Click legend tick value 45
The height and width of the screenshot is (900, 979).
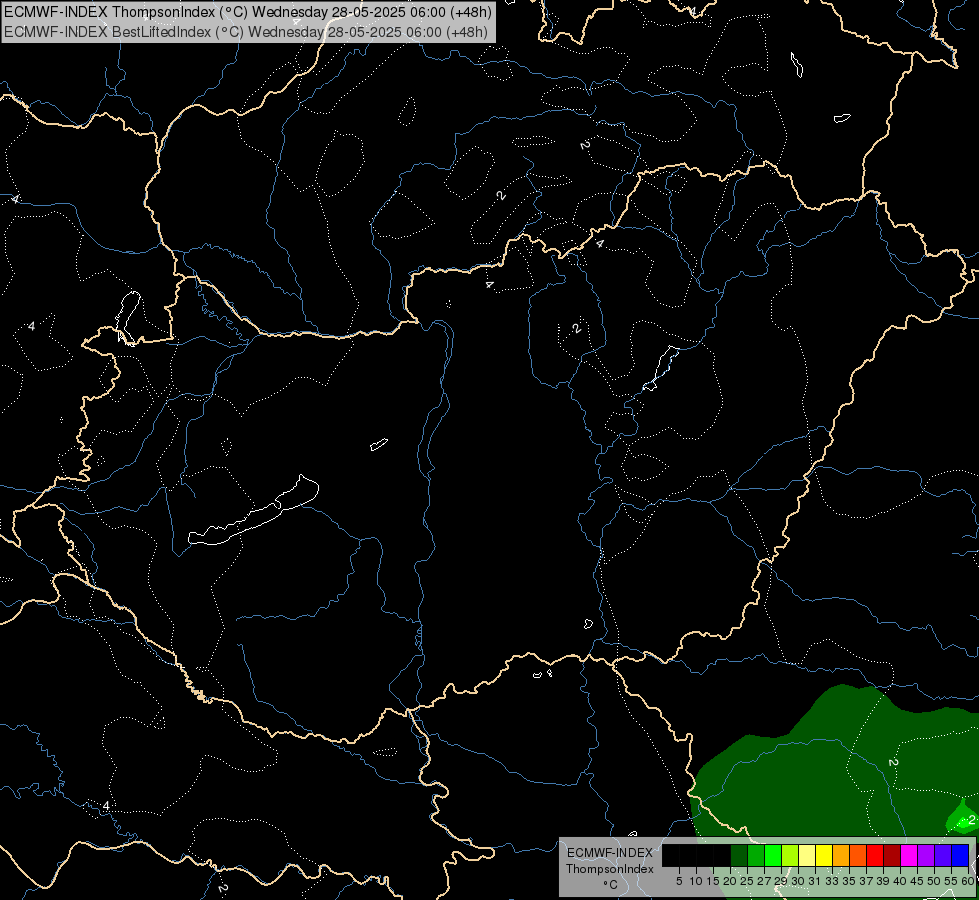point(917,881)
